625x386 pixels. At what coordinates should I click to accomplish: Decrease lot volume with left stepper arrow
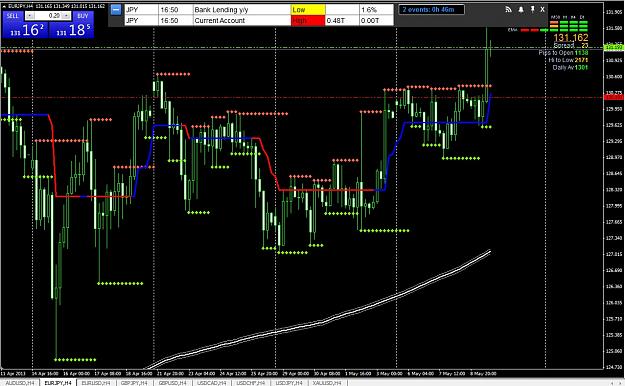click(29, 16)
